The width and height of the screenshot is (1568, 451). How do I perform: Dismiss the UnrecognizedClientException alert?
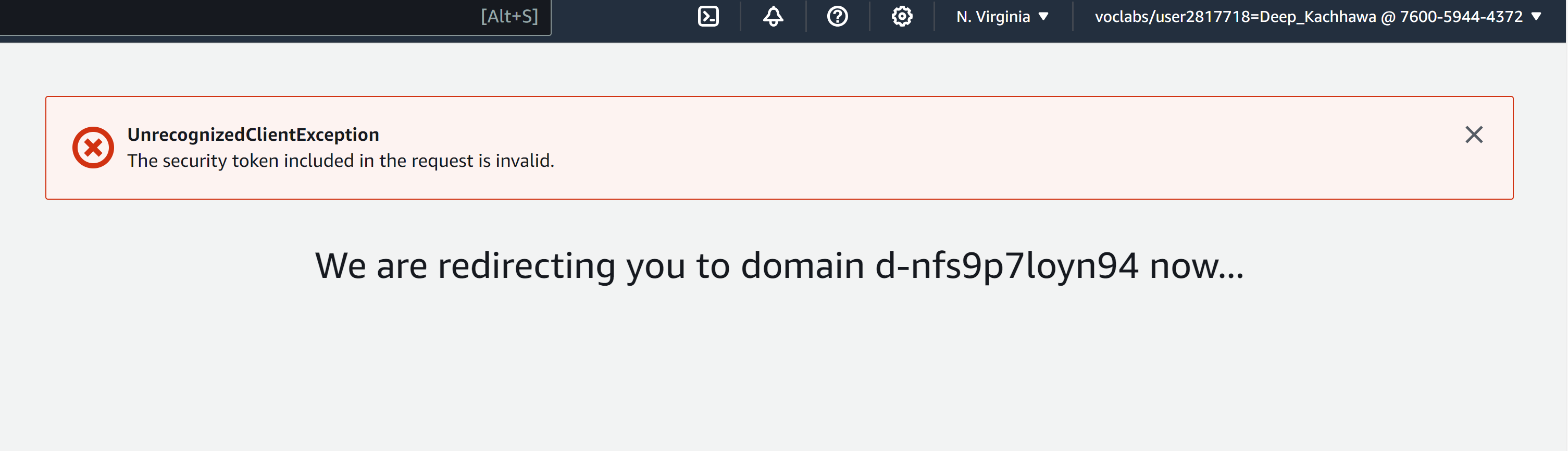[1474, 135]
